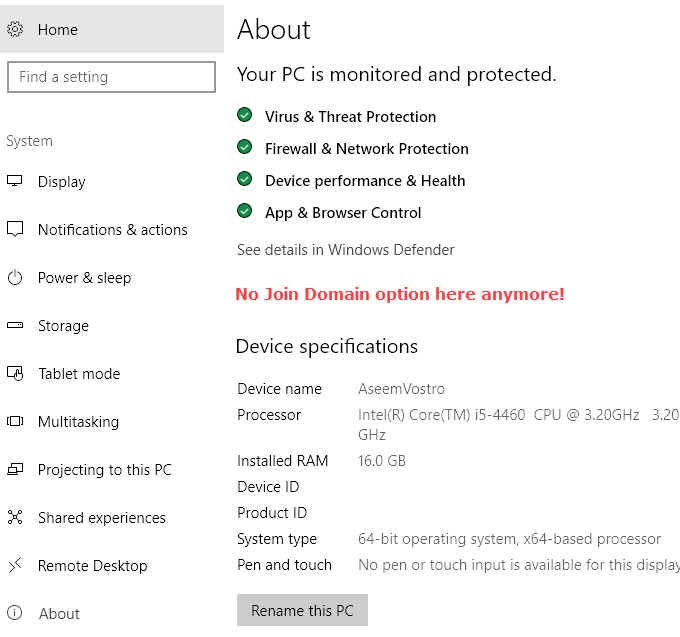
Task: Click the Firewall & Network Protection checkmark
Action: tap(245, 148)
